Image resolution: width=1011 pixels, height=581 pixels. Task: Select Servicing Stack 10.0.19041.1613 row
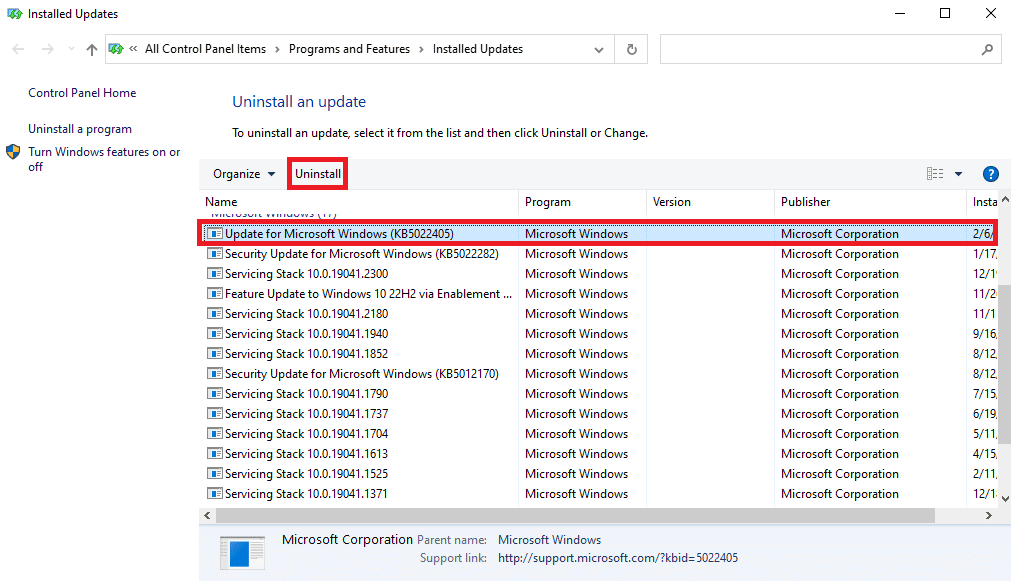coord(598,454)
